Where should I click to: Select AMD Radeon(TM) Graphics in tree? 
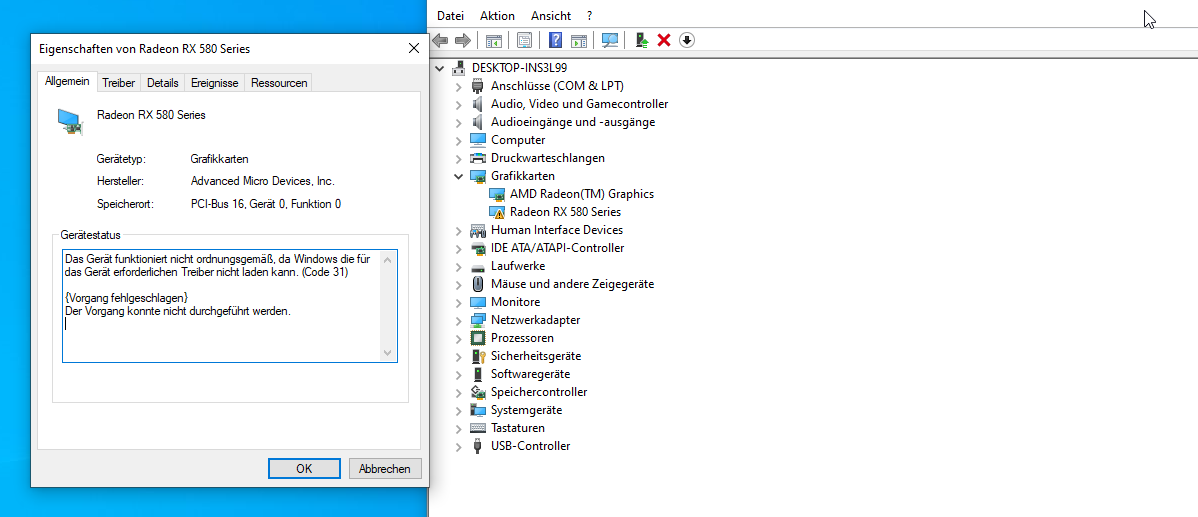[x=581, y=194]
